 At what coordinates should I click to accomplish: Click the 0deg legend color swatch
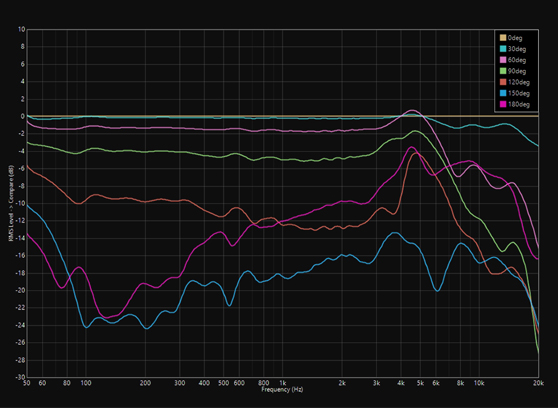pos(503,38)
